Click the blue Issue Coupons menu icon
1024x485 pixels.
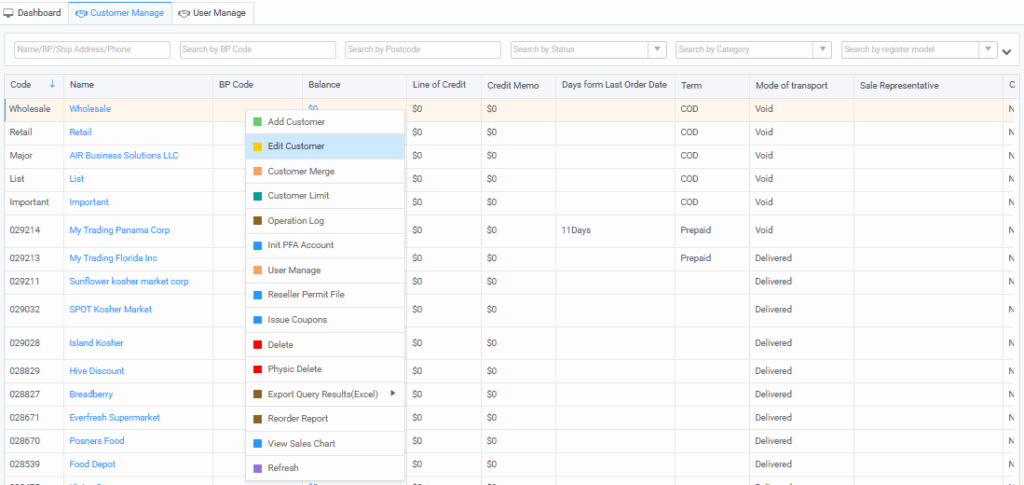pos(257,320)
